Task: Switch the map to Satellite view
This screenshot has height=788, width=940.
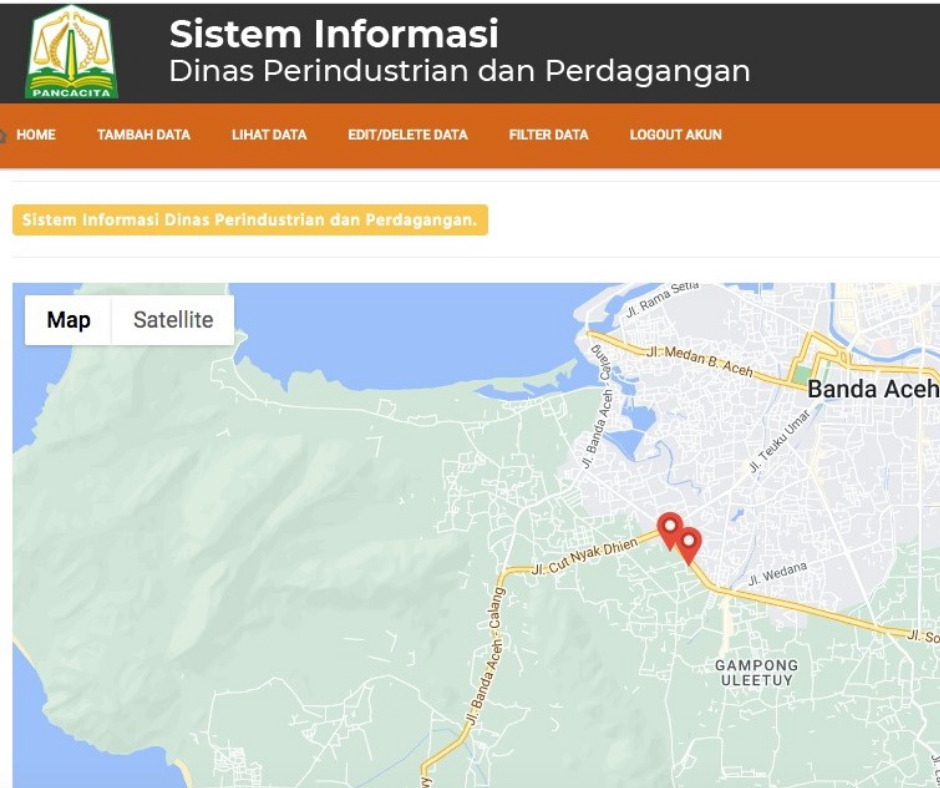Action: pos(173,320)
